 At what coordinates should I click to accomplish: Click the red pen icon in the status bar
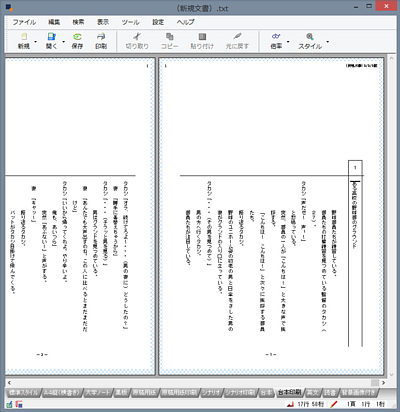tap(333, 404)
